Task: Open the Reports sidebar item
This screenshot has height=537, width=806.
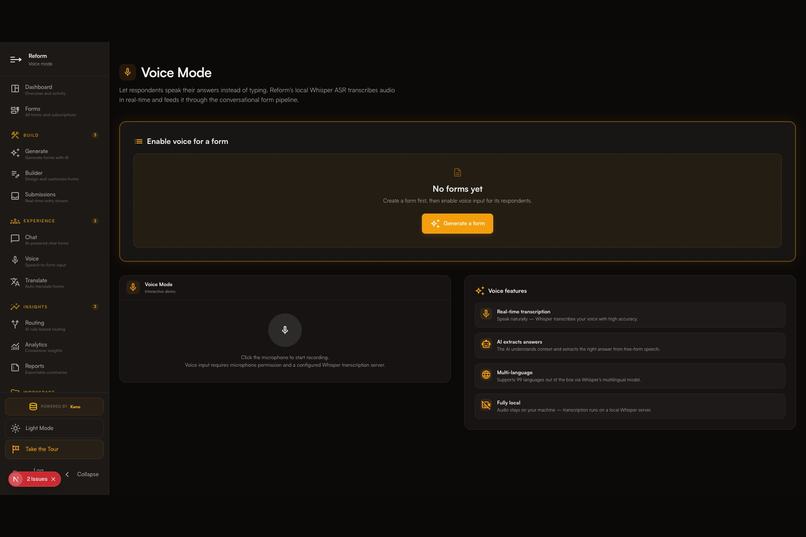Action: (x=54, y=368)
